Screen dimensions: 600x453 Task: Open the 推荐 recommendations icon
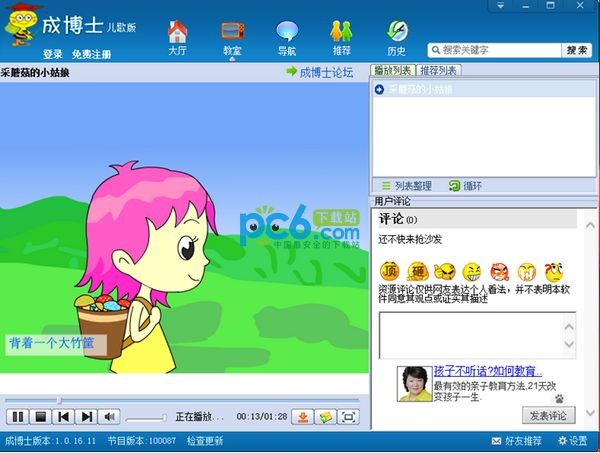pos(341,38)
